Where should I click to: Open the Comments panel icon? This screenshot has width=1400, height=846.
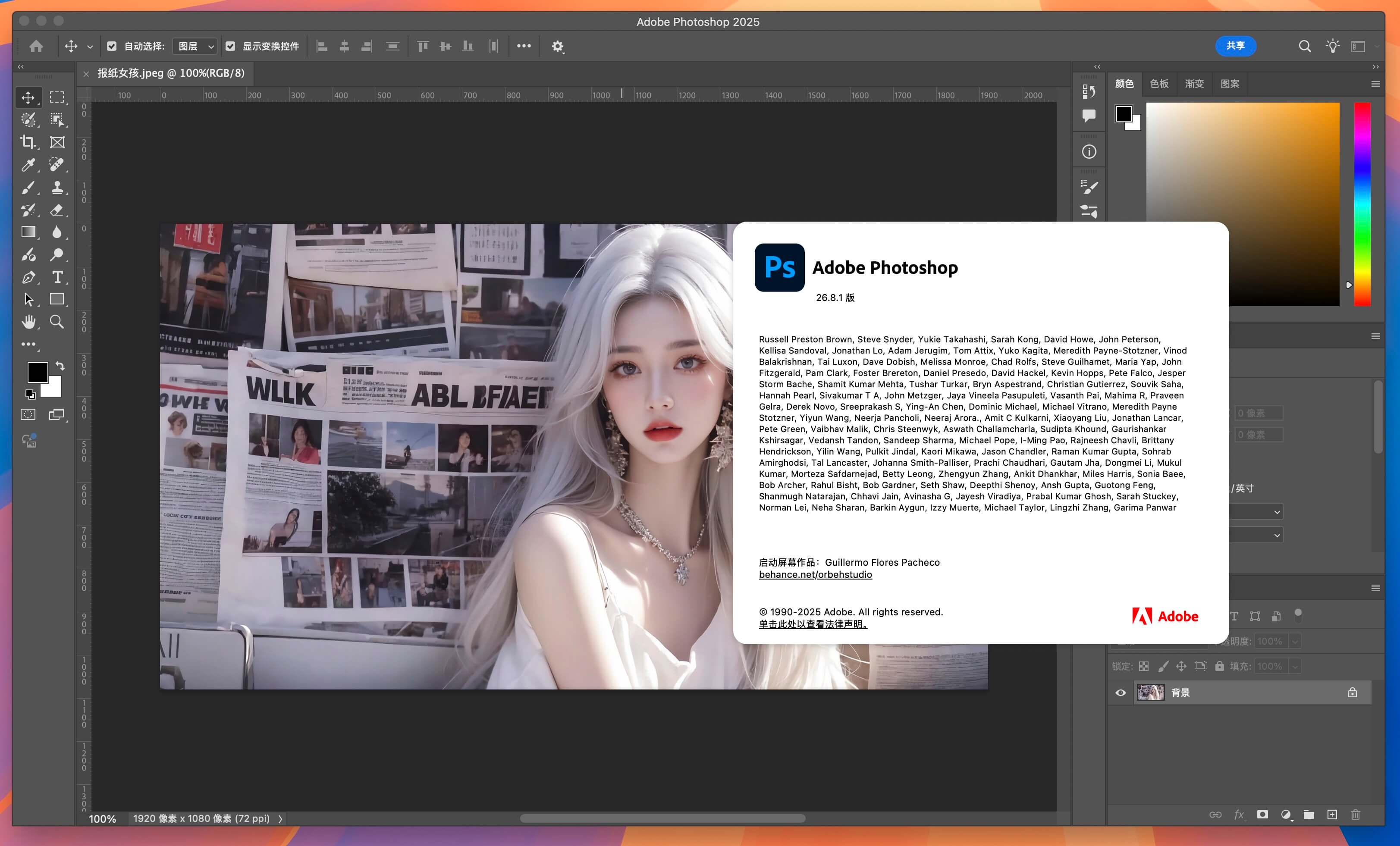point(1089,116)
